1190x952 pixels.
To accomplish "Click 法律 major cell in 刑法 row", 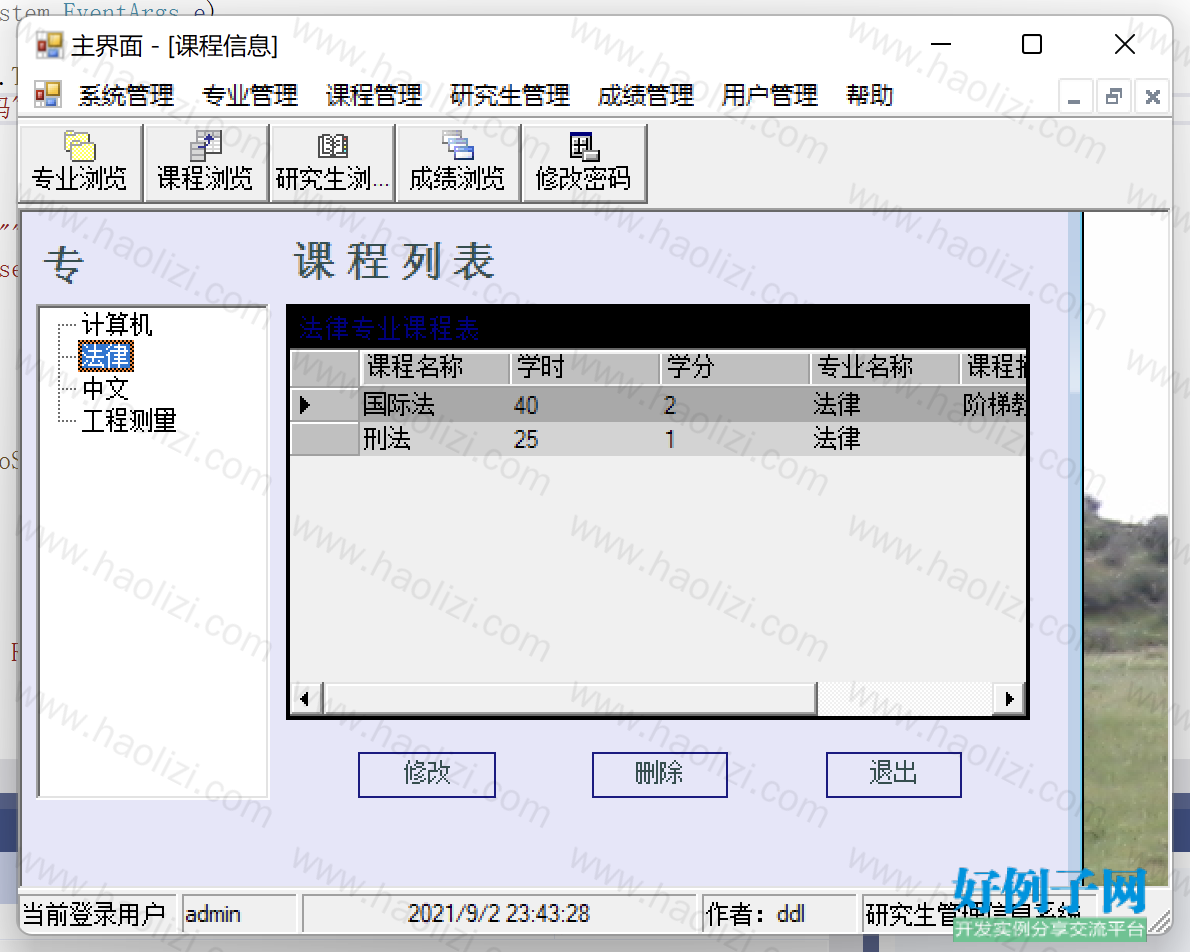I will click(x=885, y=439).
